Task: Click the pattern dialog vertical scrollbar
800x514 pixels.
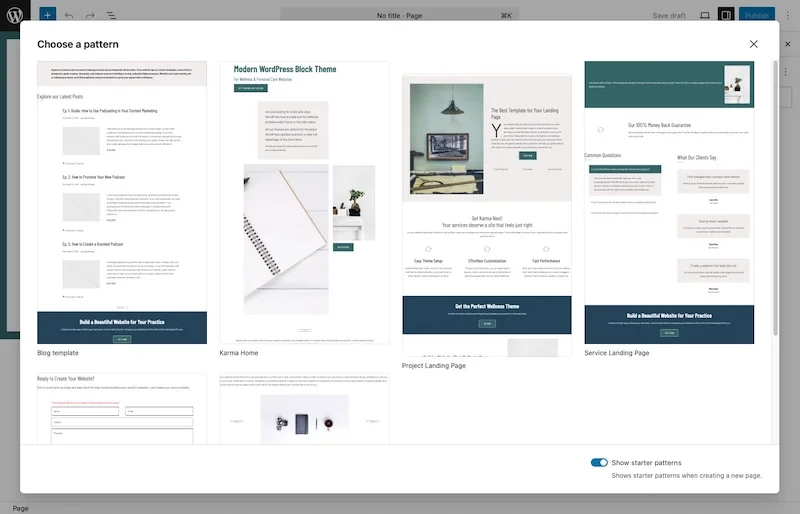Action: tap(776, 198)
